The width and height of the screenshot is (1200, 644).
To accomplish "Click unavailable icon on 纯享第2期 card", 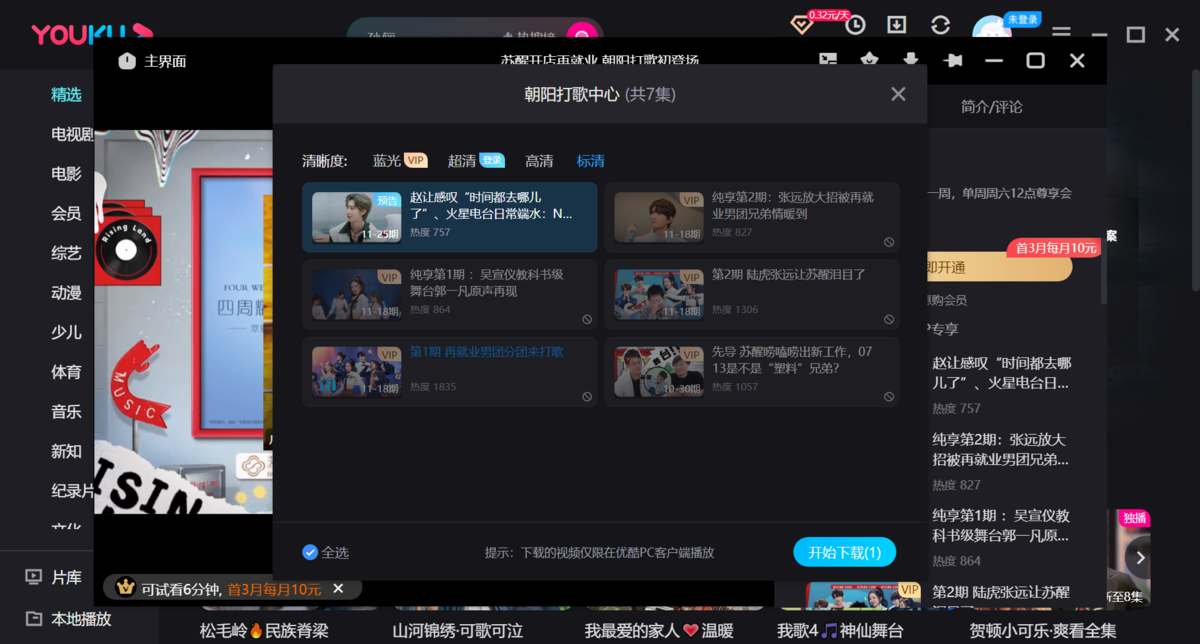I will coord(889,242).
